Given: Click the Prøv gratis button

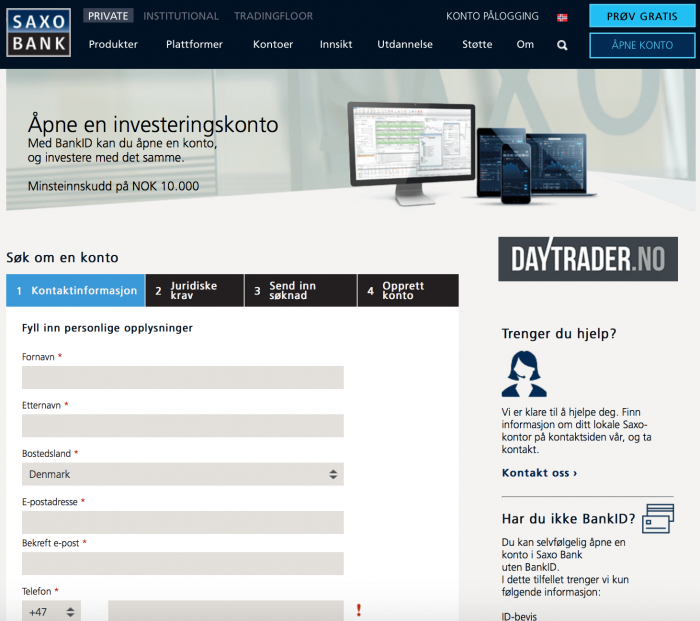Looking at the screenshot, I should (642, 16).
